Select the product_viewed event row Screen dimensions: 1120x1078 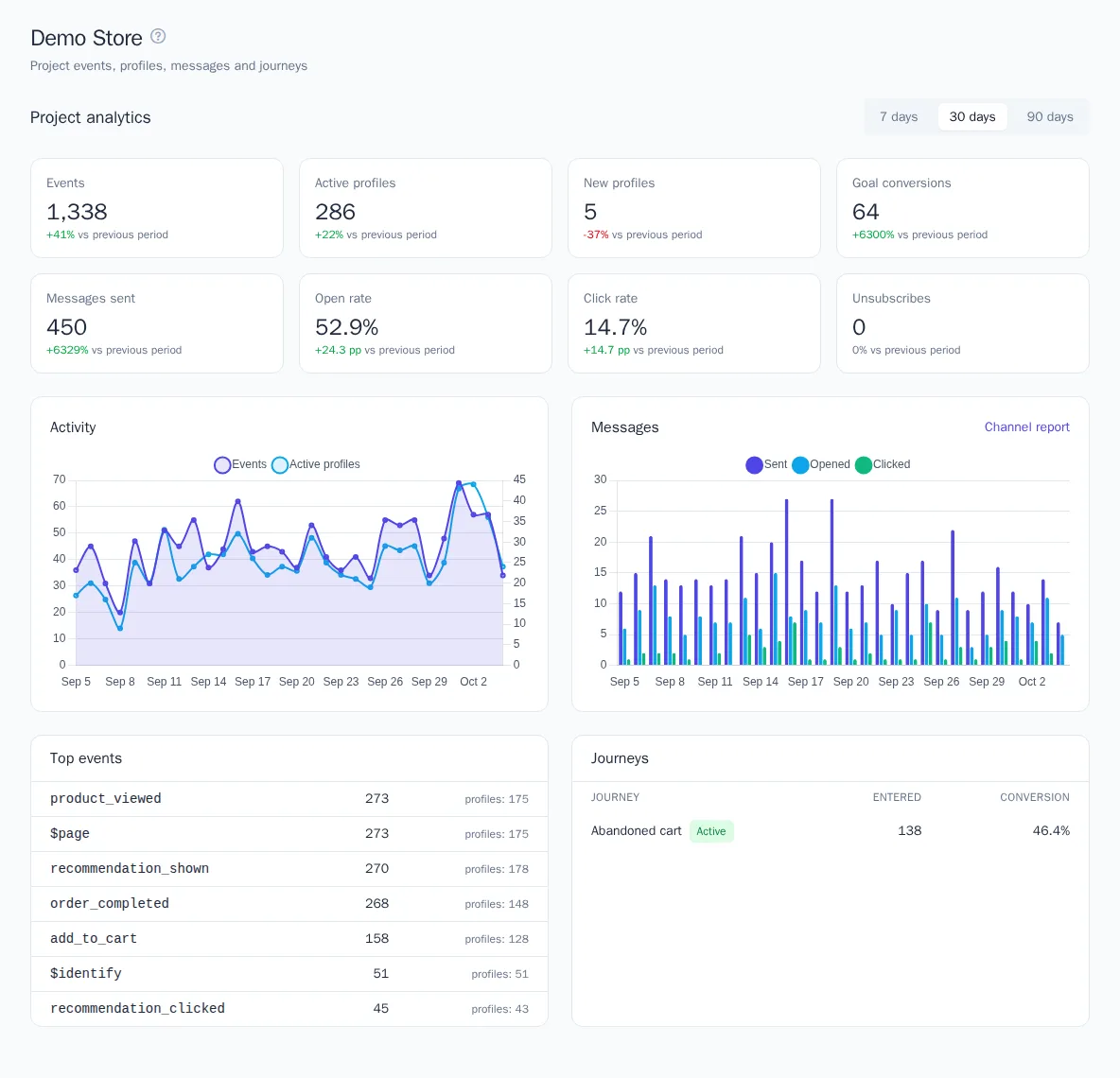point(289,799)
